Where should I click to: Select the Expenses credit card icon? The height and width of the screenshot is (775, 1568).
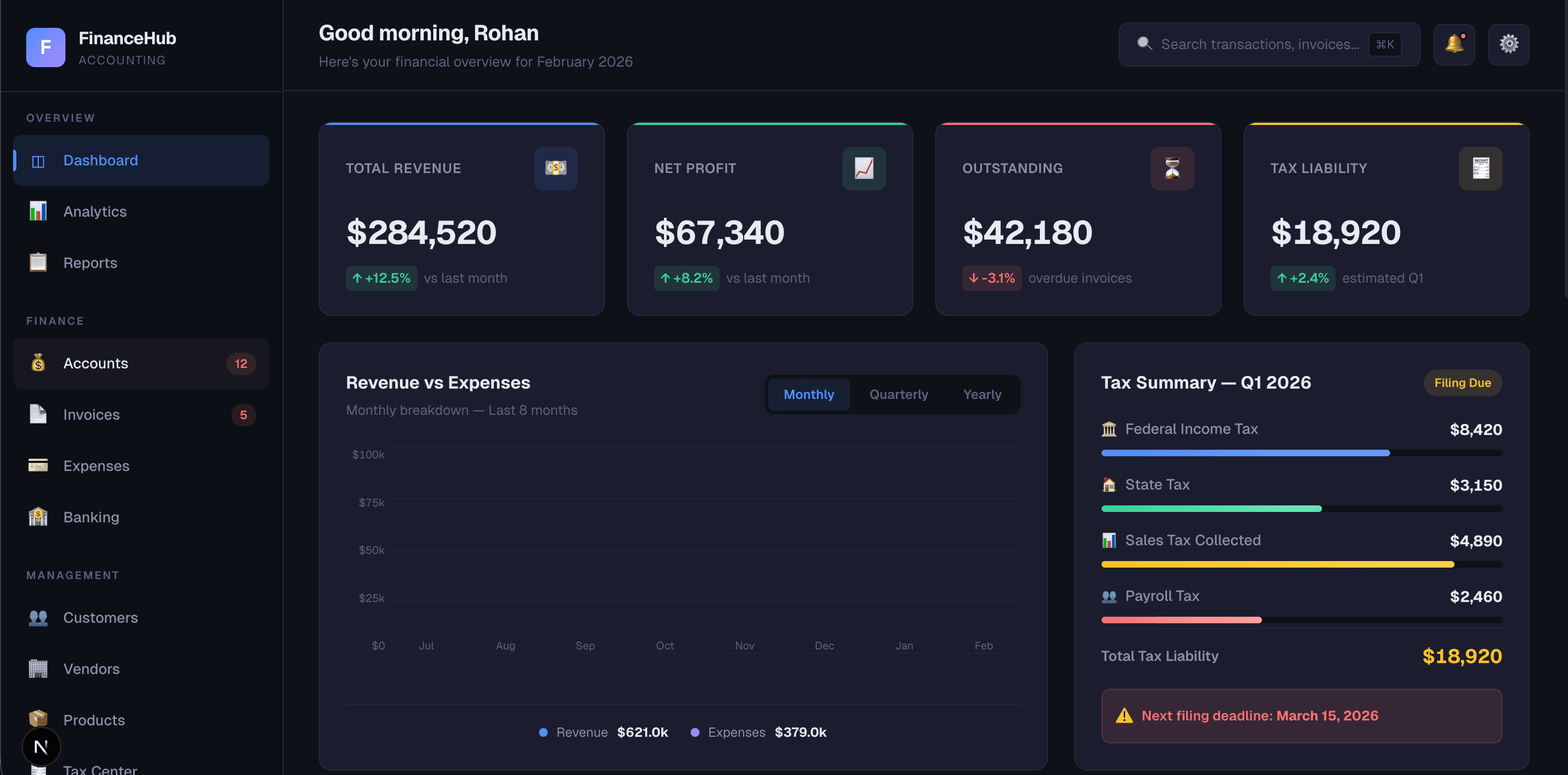pos(38,465)
